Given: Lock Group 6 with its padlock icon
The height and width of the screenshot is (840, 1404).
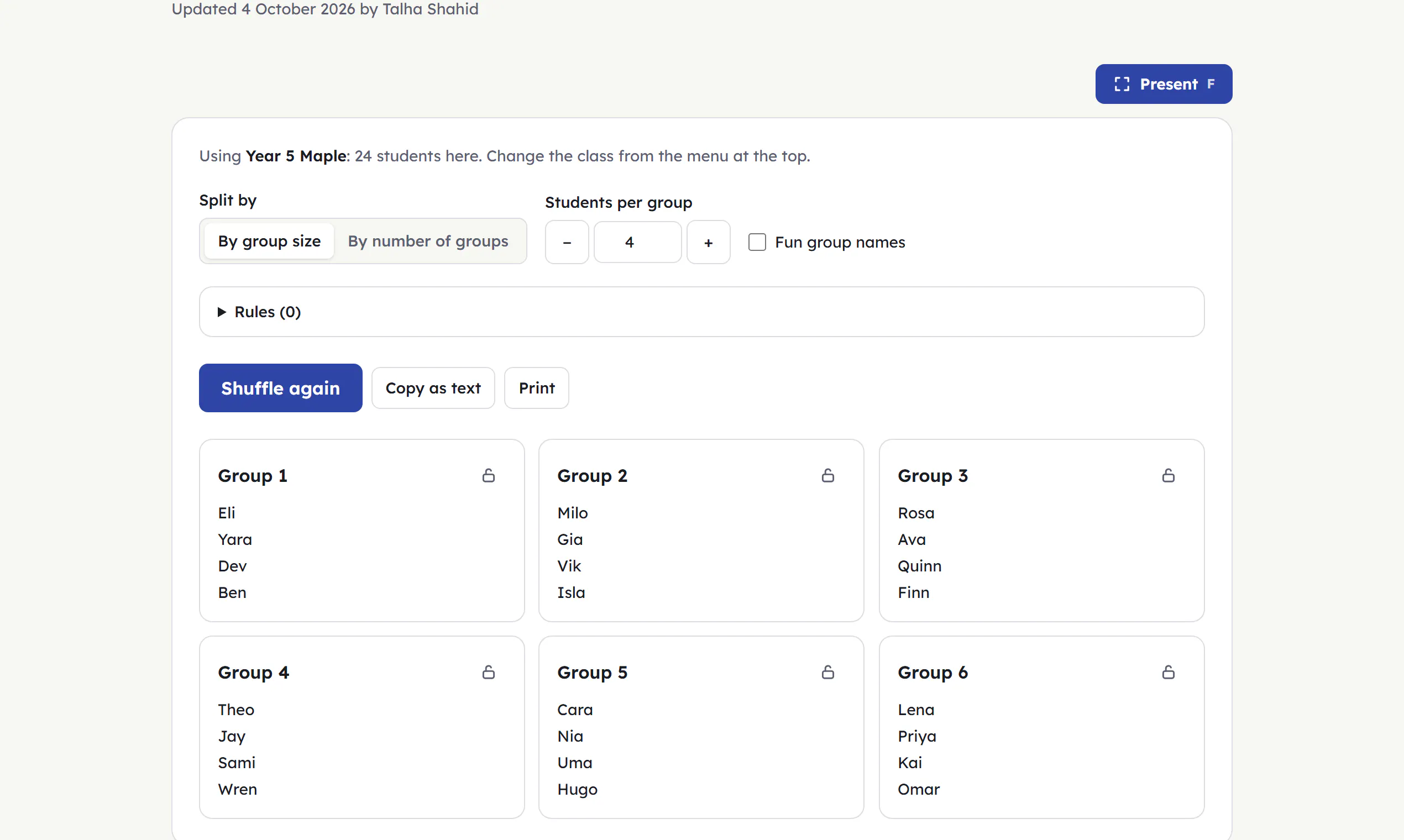Looking at the screenshot, I should click(1168, 672).
